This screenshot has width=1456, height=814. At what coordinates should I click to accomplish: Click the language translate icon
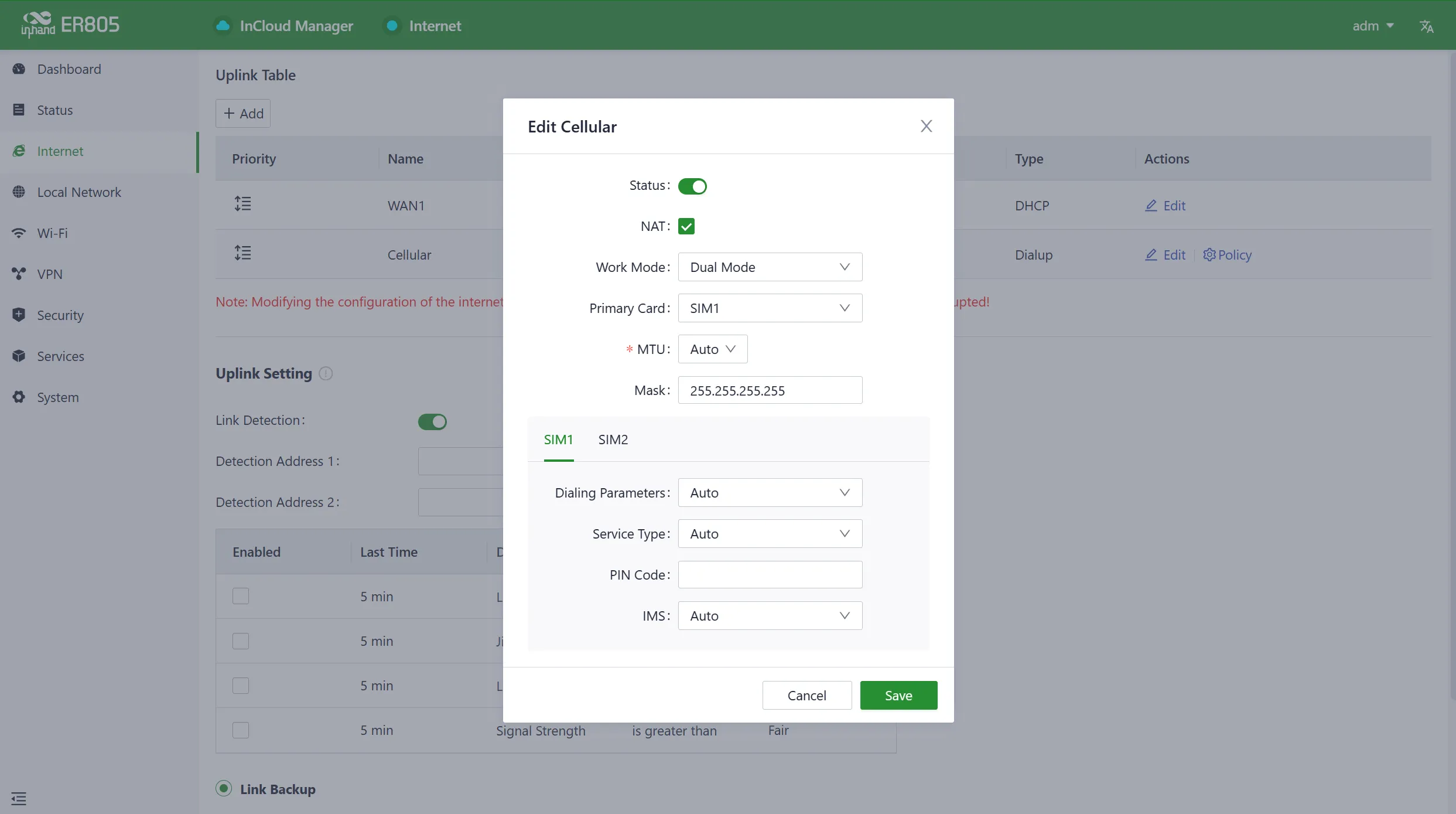click(x=1427, y=26)
